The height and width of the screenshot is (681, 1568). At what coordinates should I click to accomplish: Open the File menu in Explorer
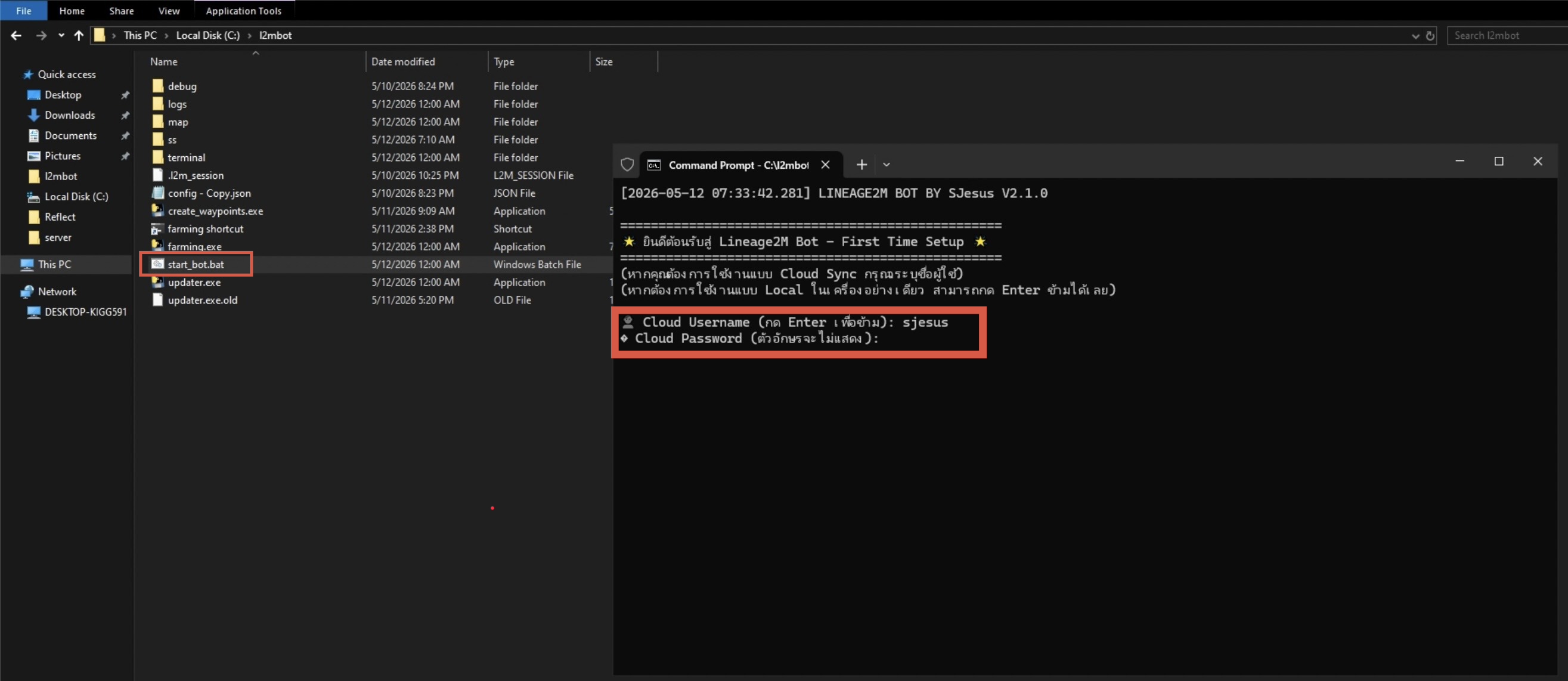[24, 11]
